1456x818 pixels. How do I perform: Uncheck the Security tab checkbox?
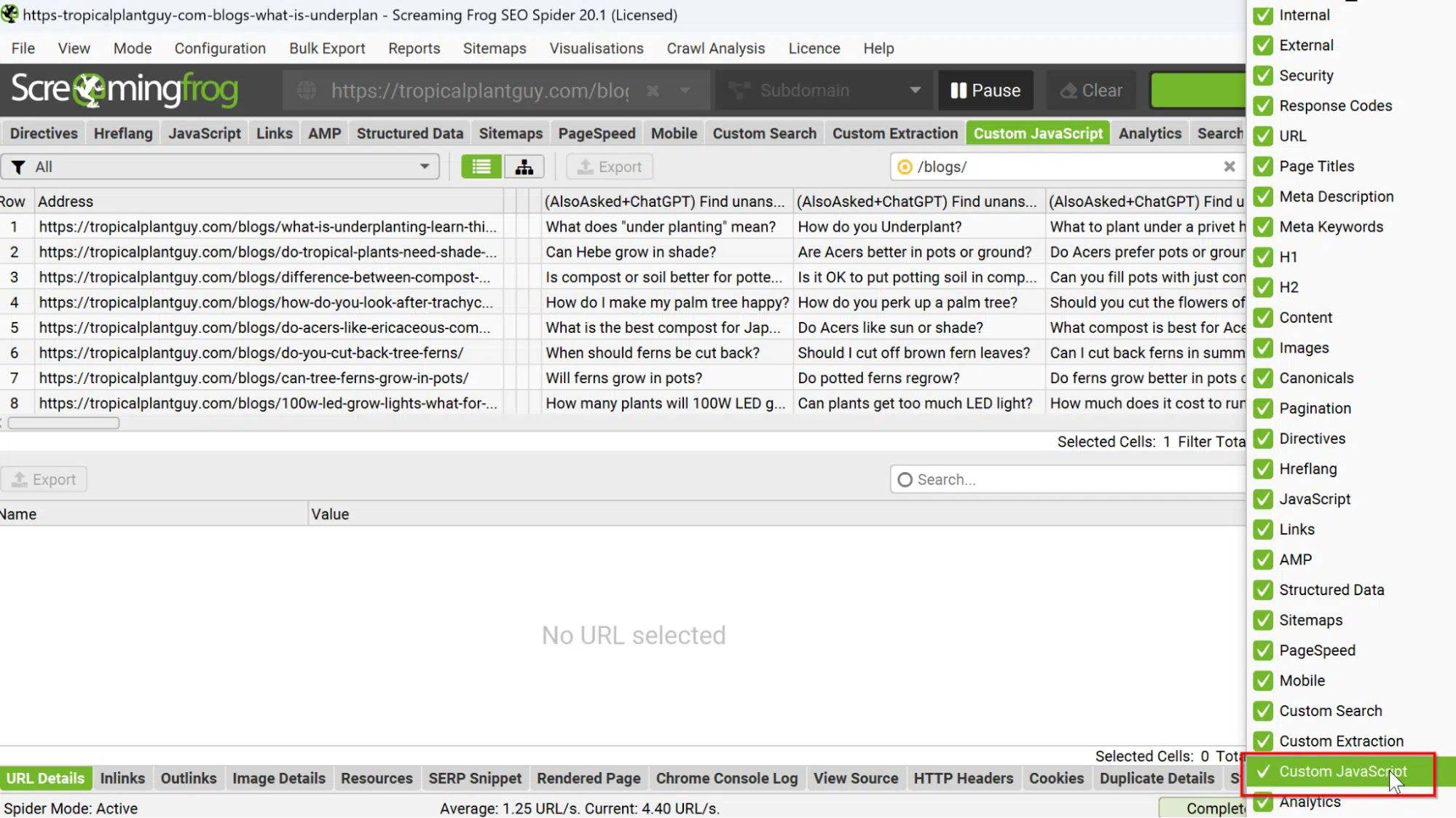point(1263,76)
